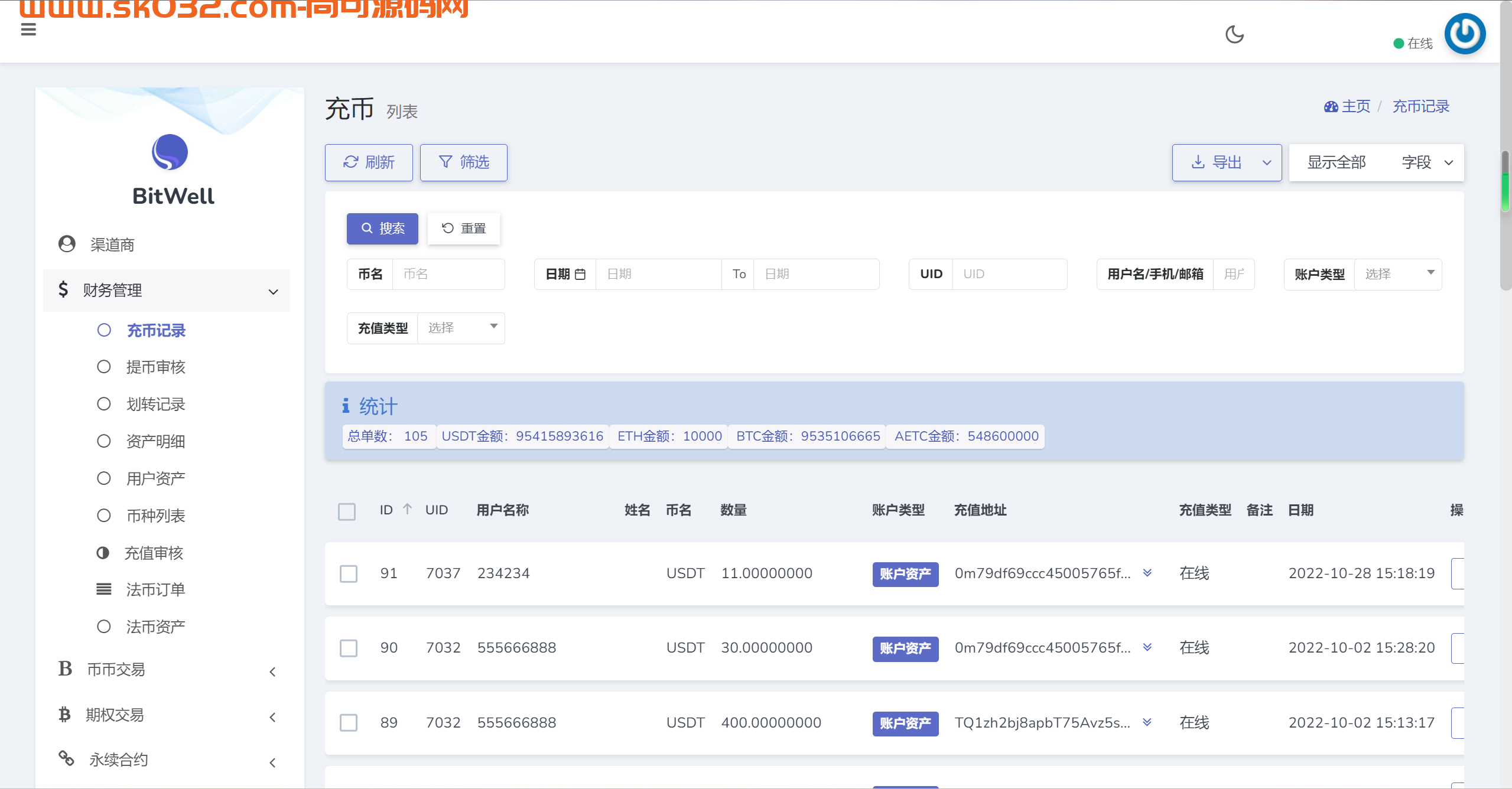Focus the 币名 input field
The height and width of the screenshot is (789, 1512).
point(448,274)
